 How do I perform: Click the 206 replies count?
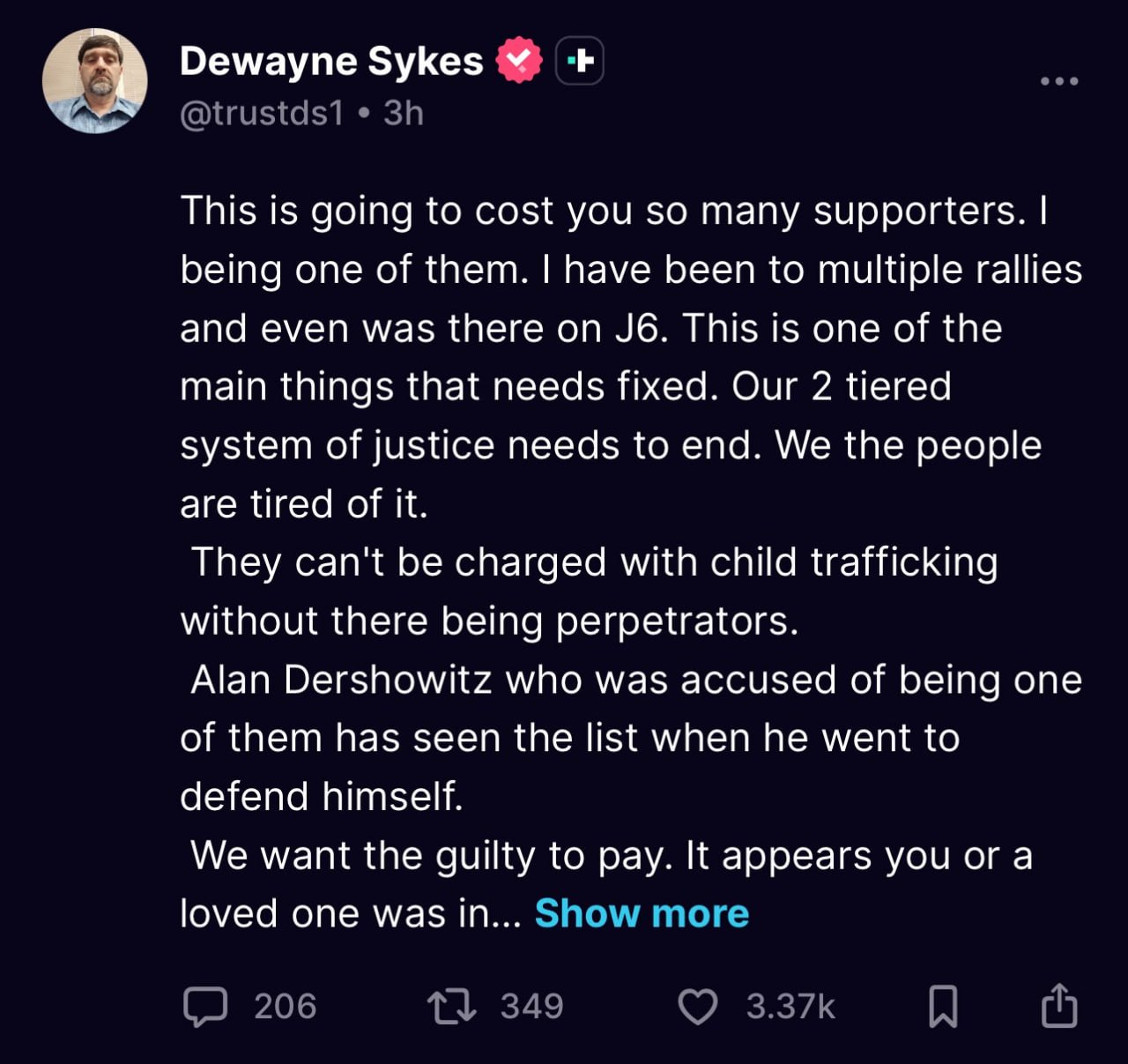tap(285, 1007)
